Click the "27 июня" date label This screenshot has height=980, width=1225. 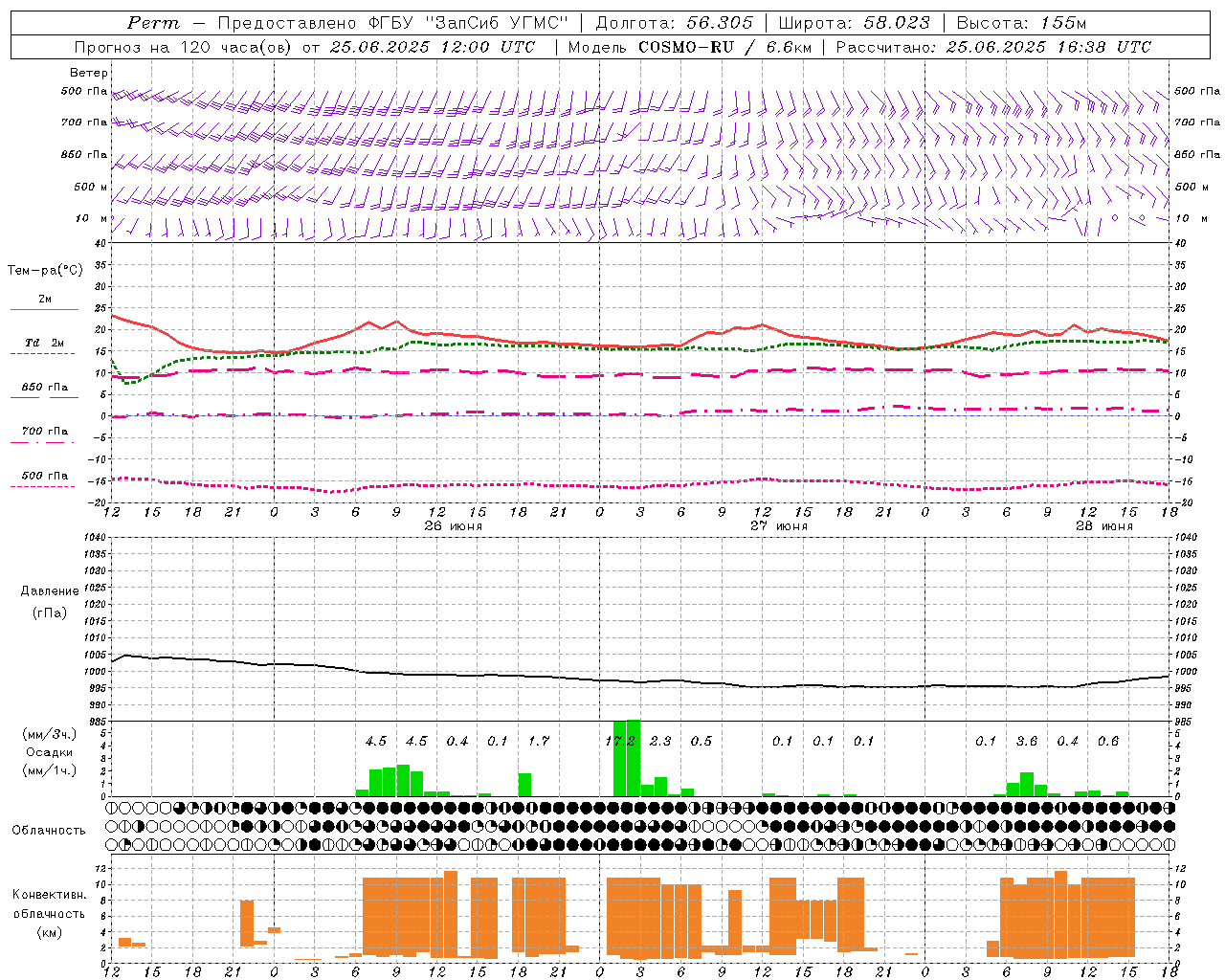pos(779,526)
